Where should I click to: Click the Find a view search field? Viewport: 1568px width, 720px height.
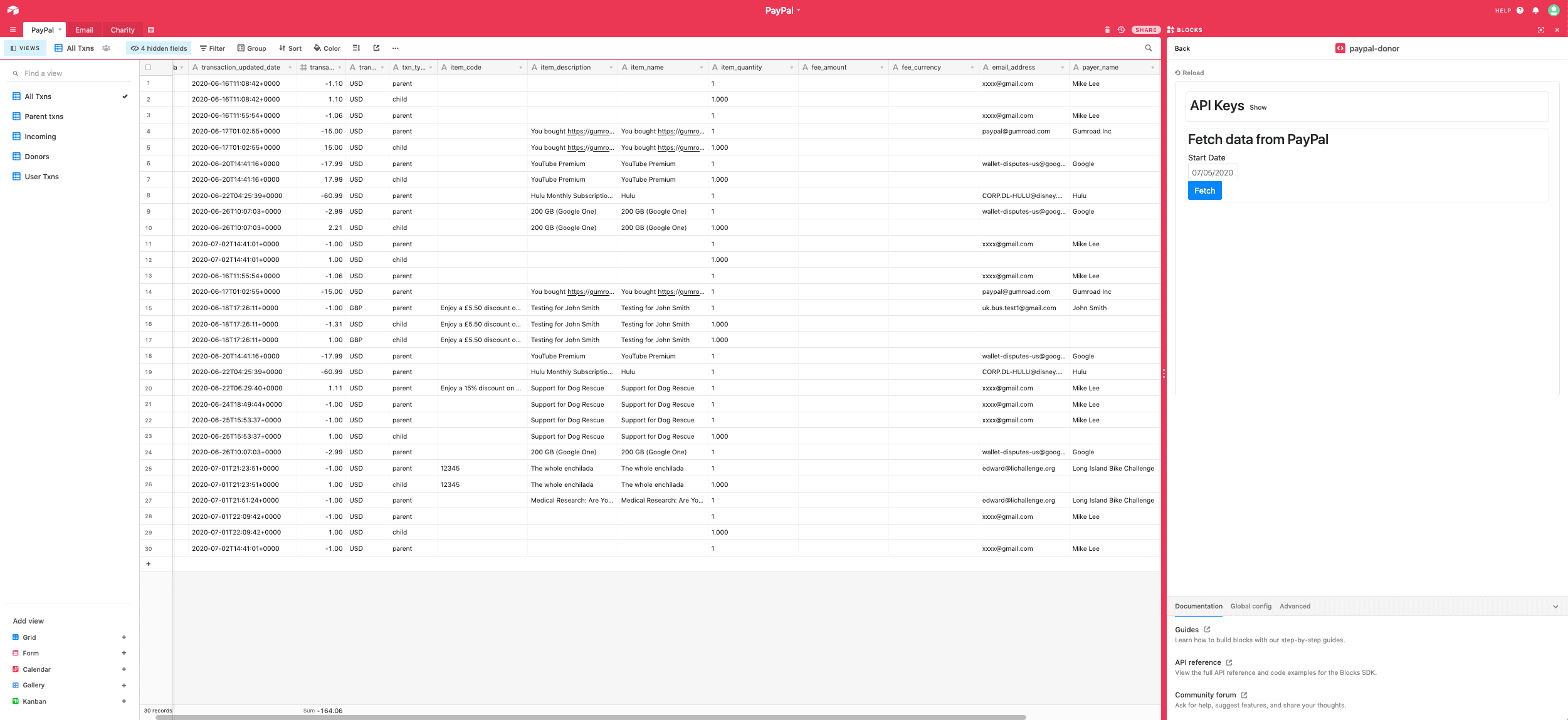click(70, 73)
